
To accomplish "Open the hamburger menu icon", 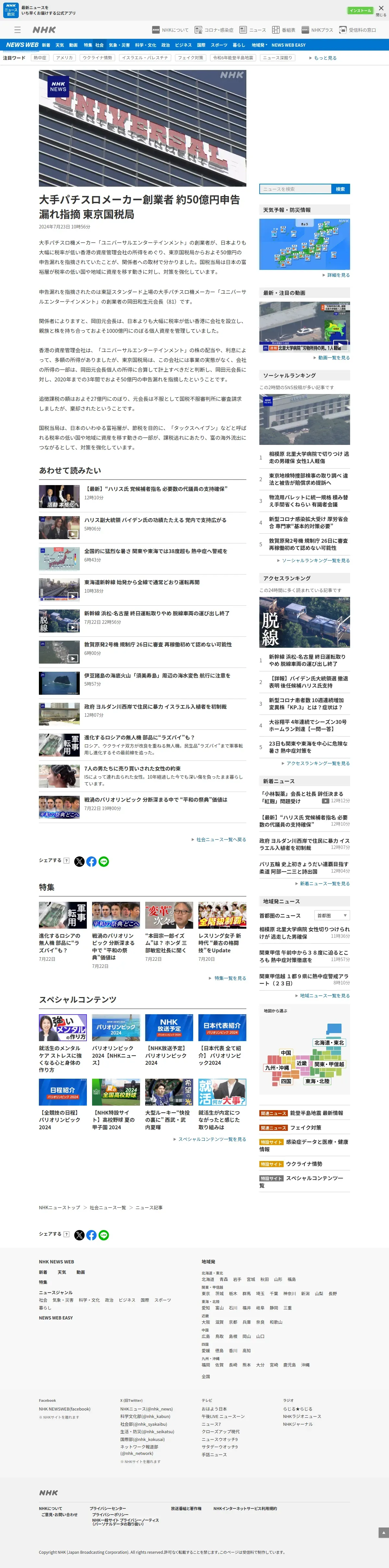I will tap(18, 30).
